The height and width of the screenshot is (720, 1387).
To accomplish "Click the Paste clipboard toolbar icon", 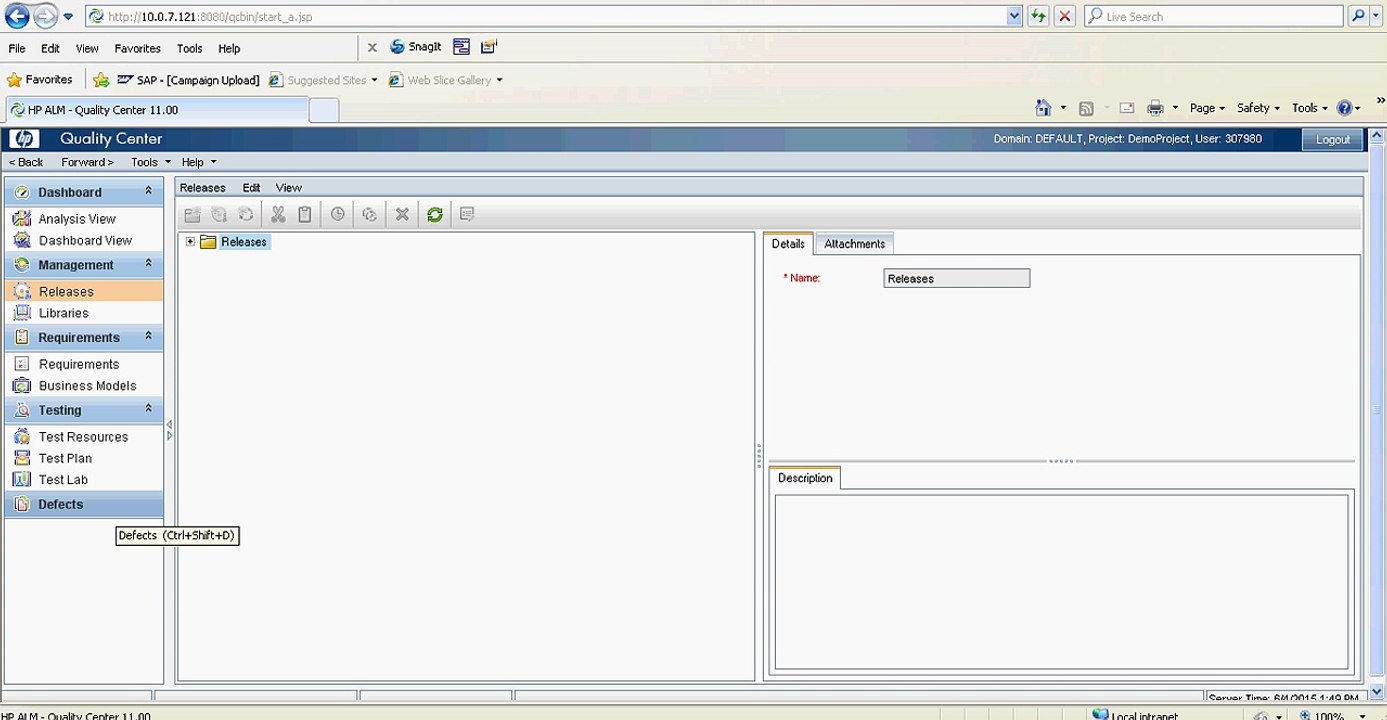I will point(305,215).
